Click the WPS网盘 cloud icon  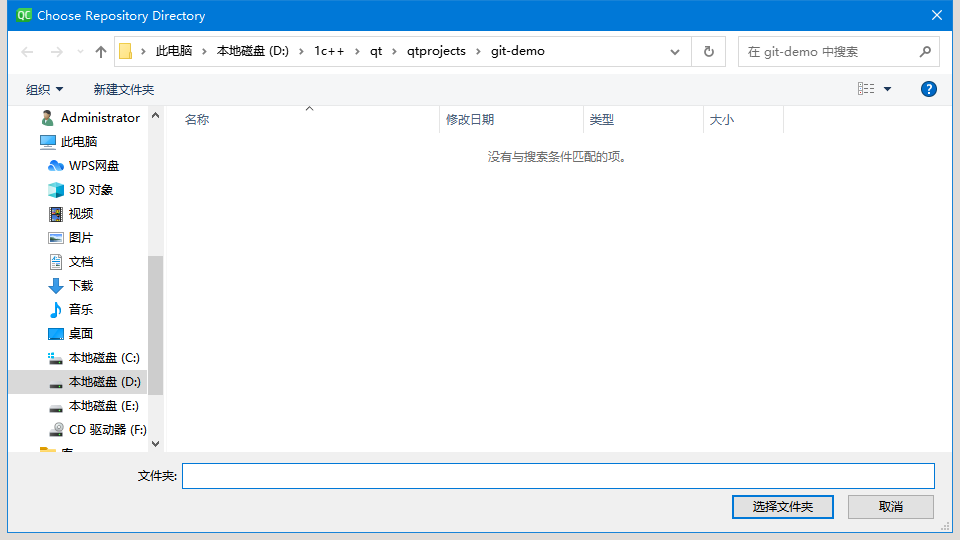tap(56, 166)
